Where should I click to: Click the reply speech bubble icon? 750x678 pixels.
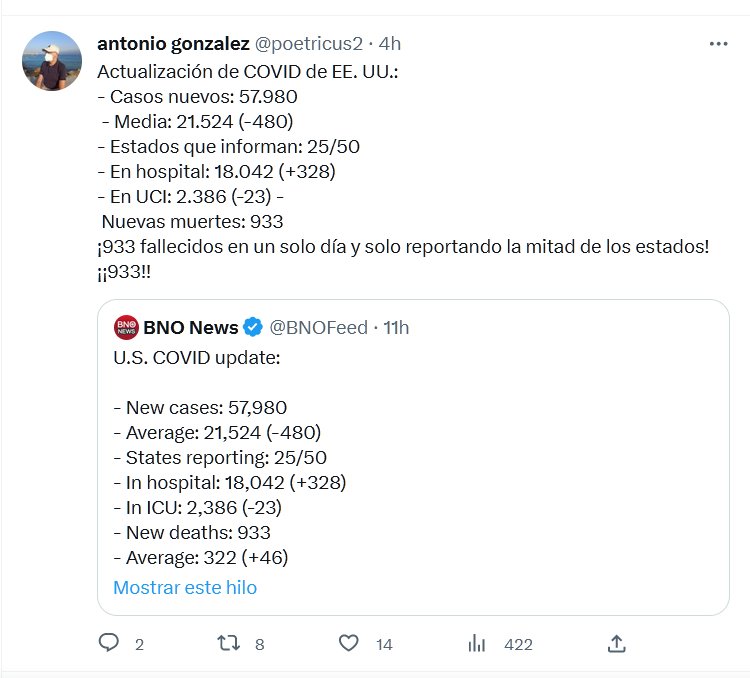pyautogui.click(x=109, y=643)
